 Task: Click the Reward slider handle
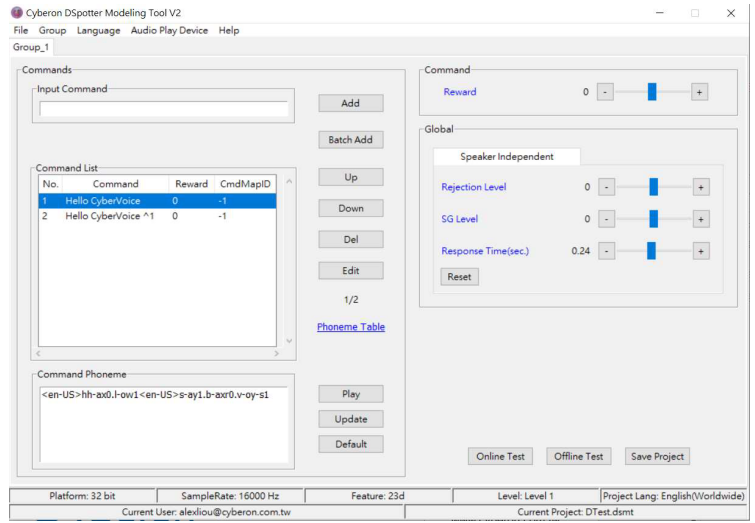(x=652, y=92)
